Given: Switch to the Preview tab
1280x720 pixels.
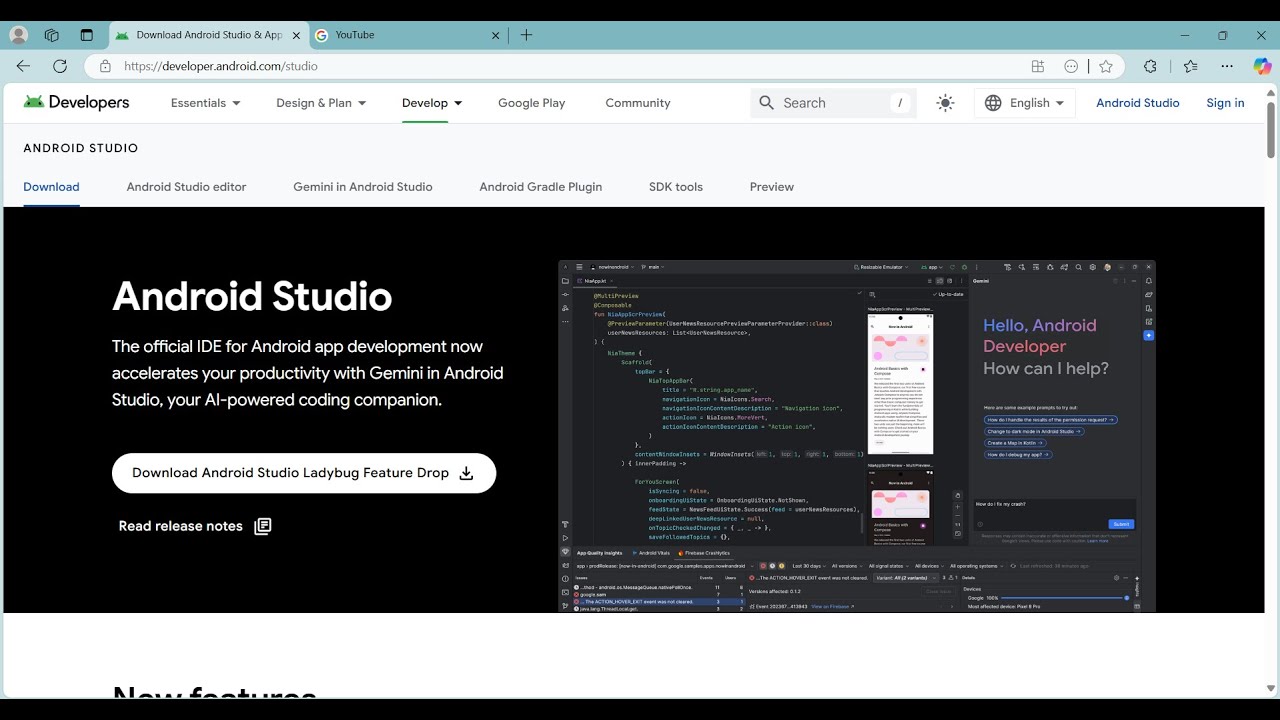Looking at the screenshot, I should [772, 187].
